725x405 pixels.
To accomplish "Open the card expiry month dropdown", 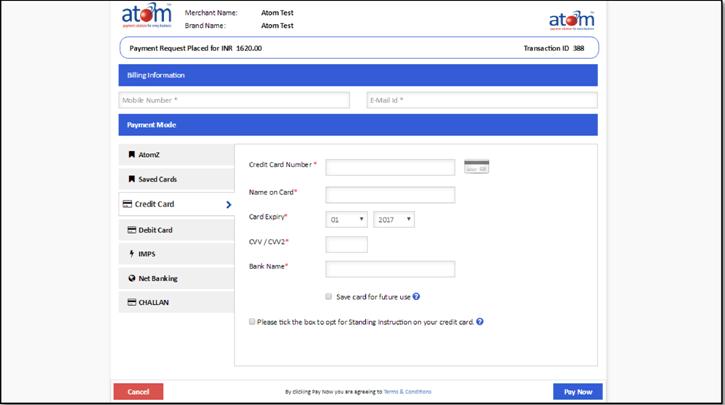I will point(346,220).
